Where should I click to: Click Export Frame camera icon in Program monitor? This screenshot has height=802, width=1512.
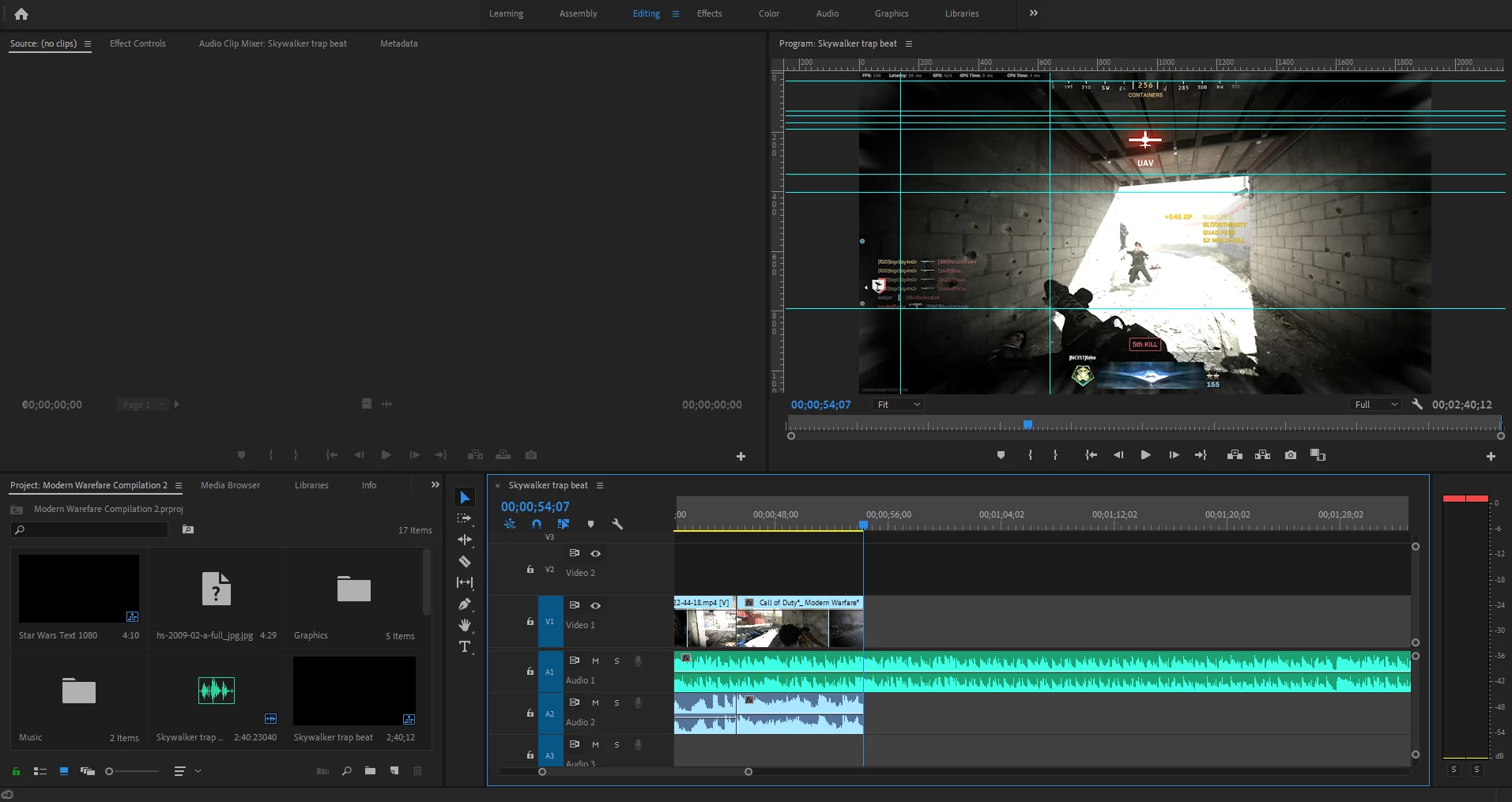pyautogui.click(x=1291, y=455)
